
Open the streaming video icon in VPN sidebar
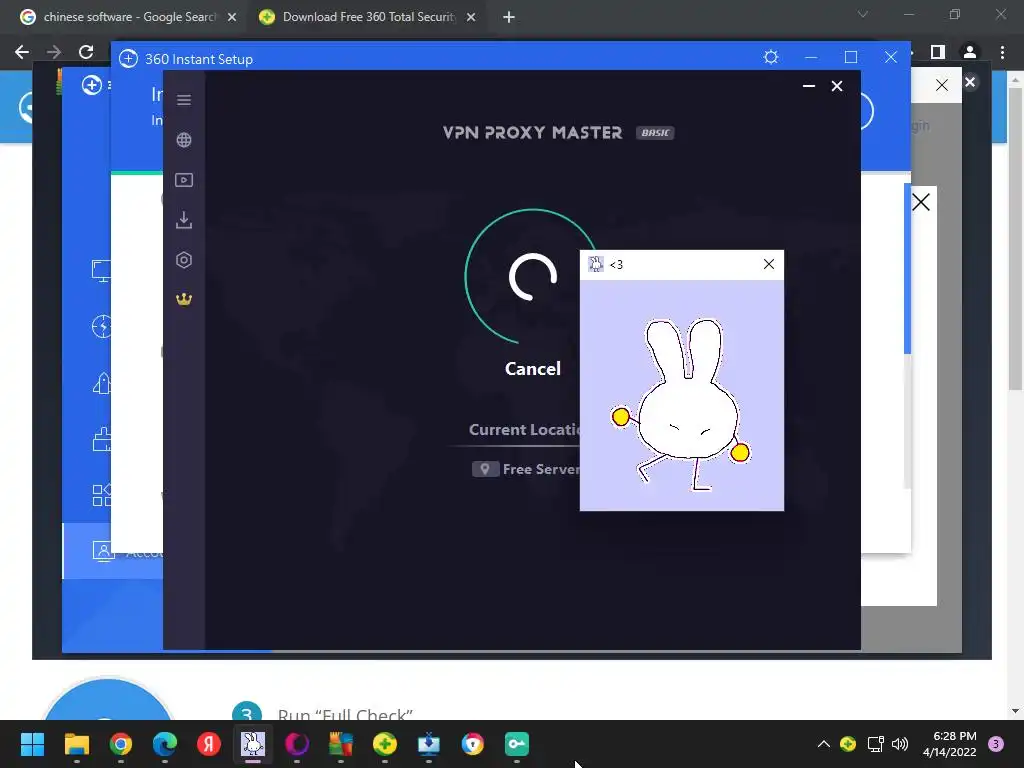tap(184, 180)
